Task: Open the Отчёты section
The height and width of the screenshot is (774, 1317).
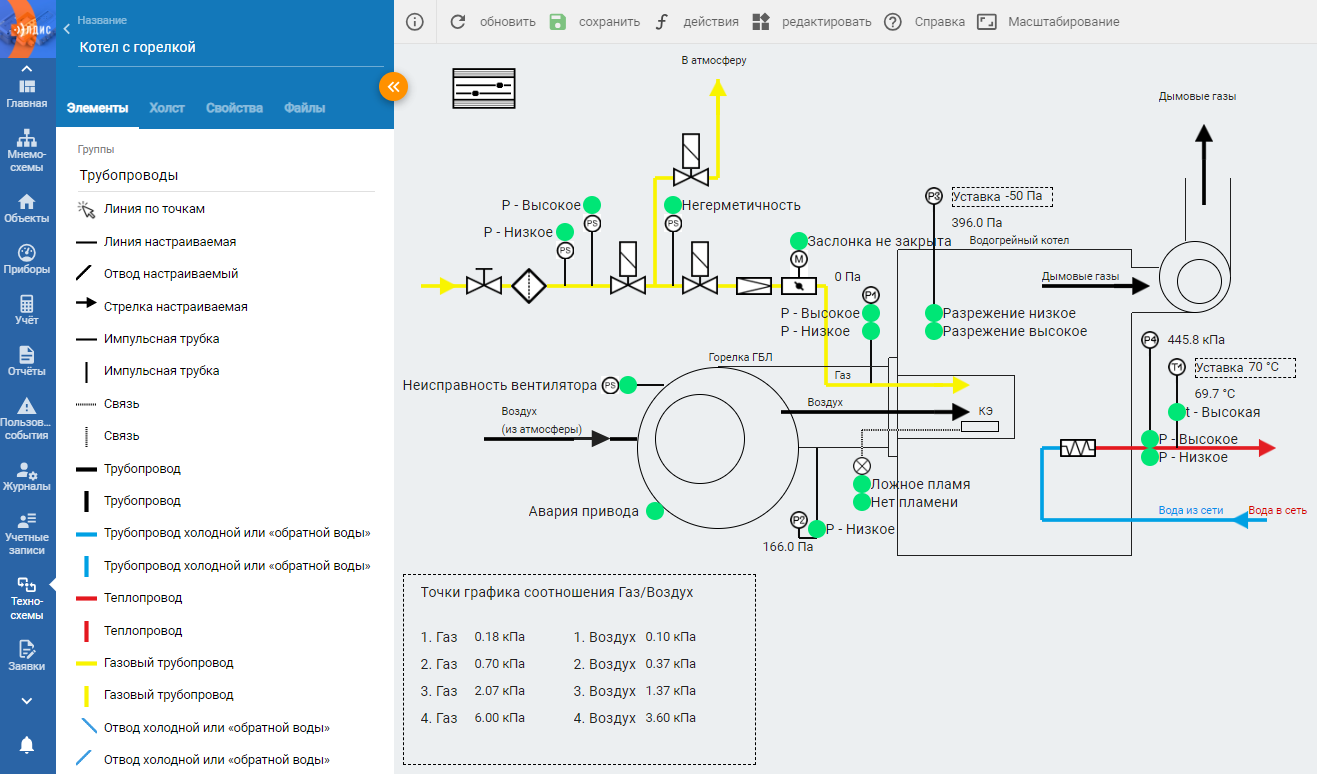Action: click(27, 362)
